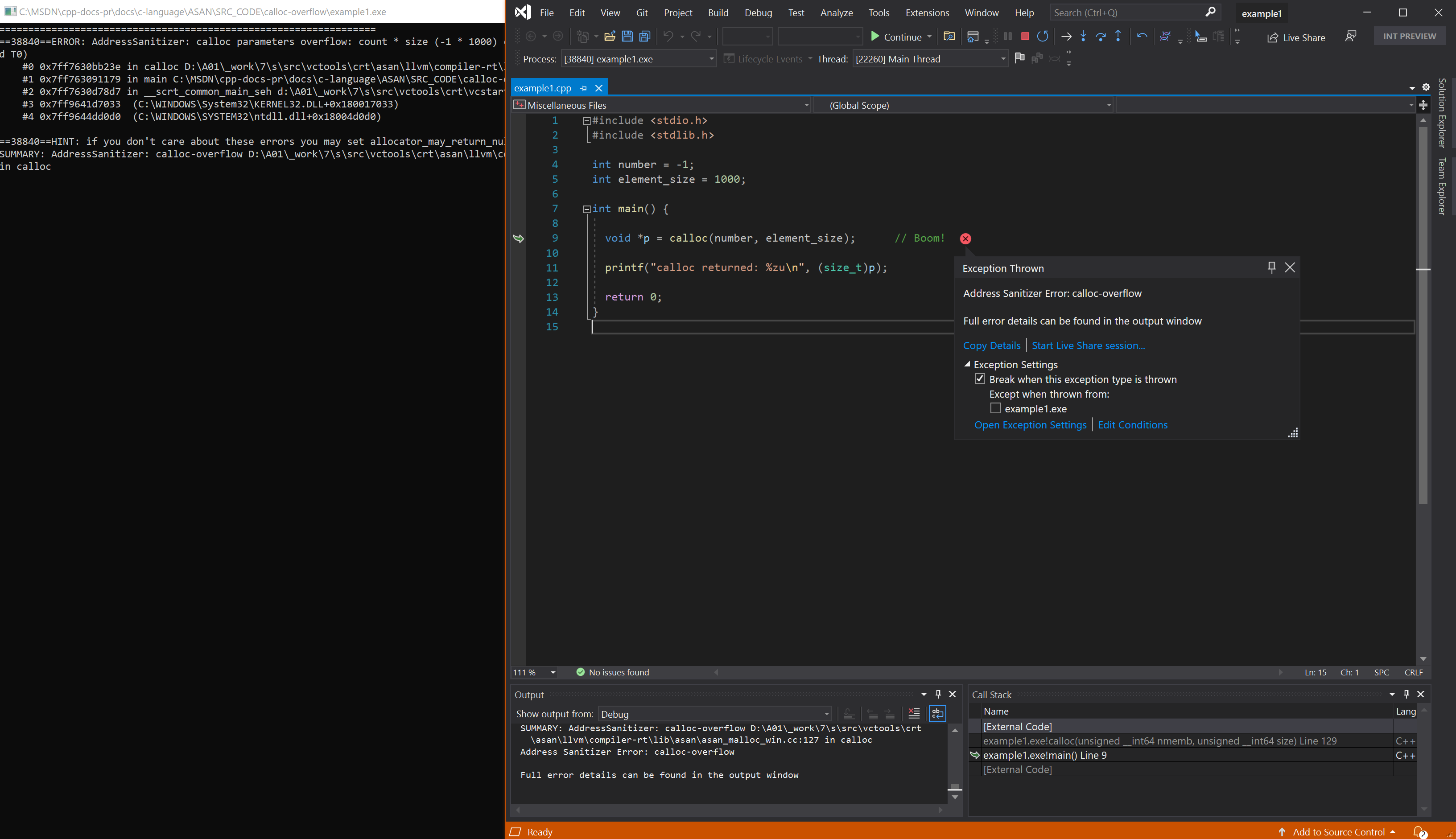Toggle Break when this exception type is thrown
Image resolution: width=1456 pixels, height=839 pixels.
point(980,378)
